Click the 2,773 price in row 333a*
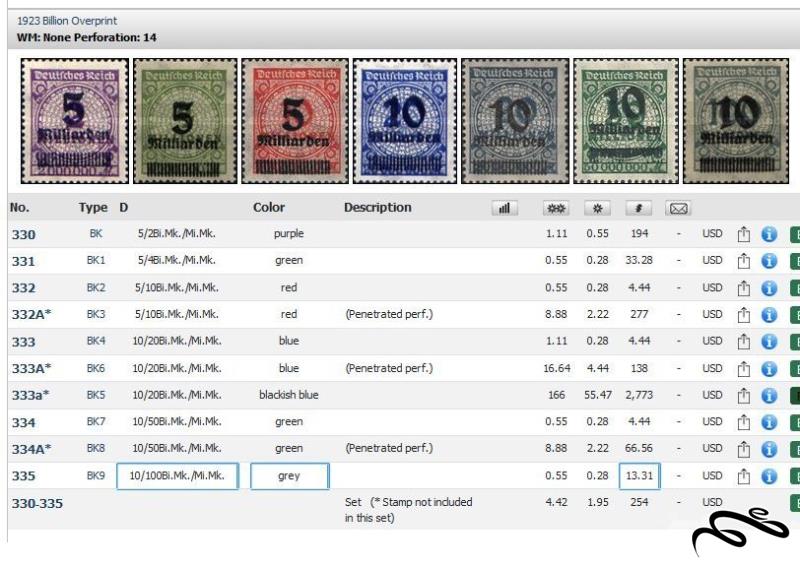Screen dimensions: 800x567 click(x=639, y=395)
